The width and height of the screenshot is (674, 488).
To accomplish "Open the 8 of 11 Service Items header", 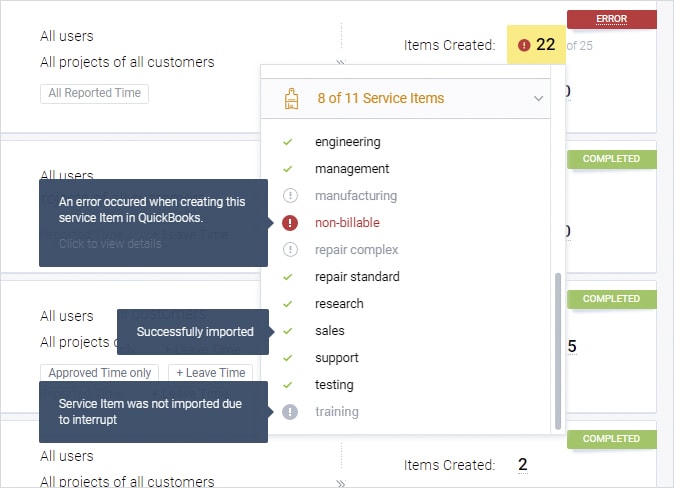I will (x=405, y=98).
